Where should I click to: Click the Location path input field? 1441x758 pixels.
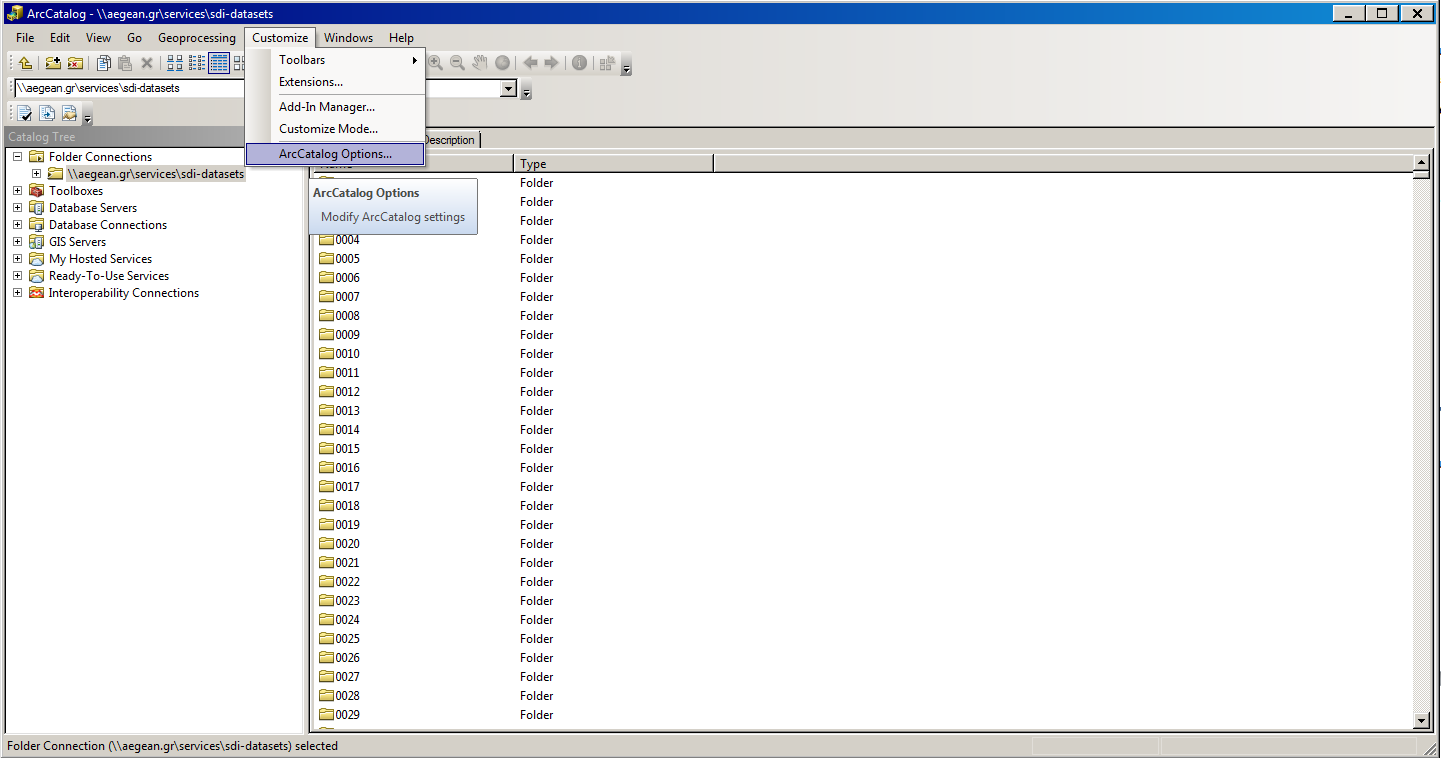coord(256,88)
